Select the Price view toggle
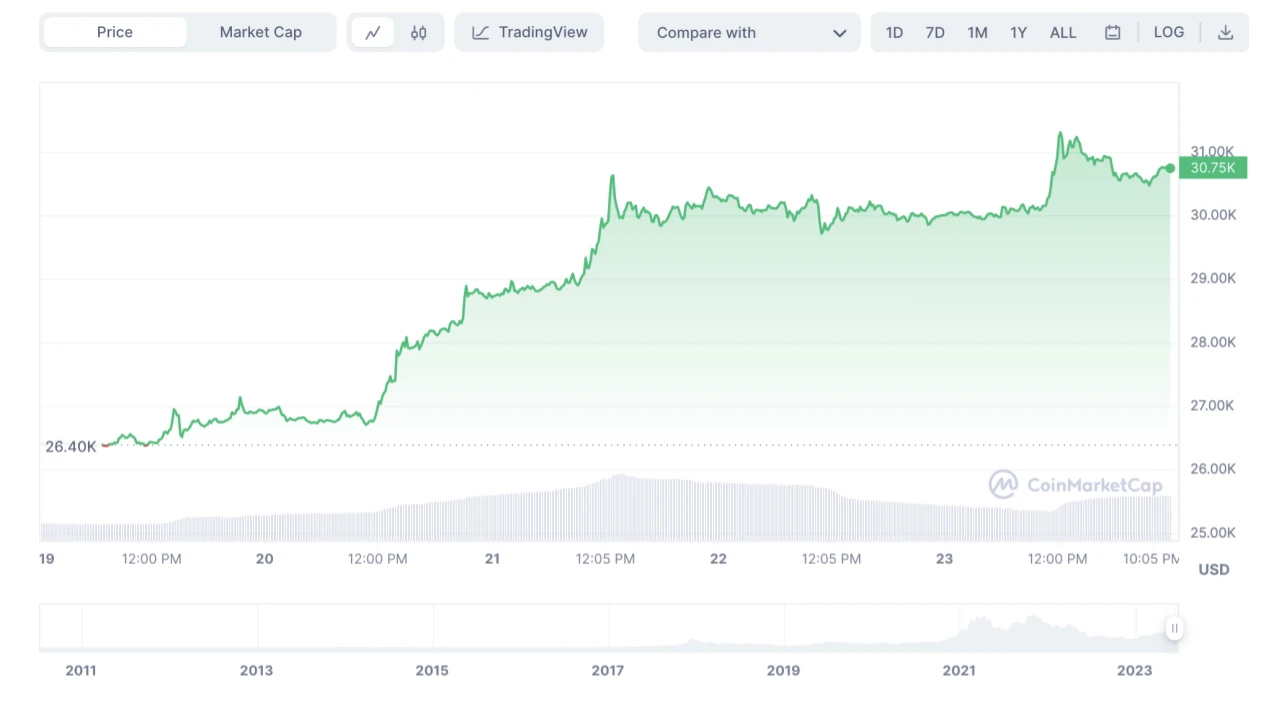 (115, 33)
